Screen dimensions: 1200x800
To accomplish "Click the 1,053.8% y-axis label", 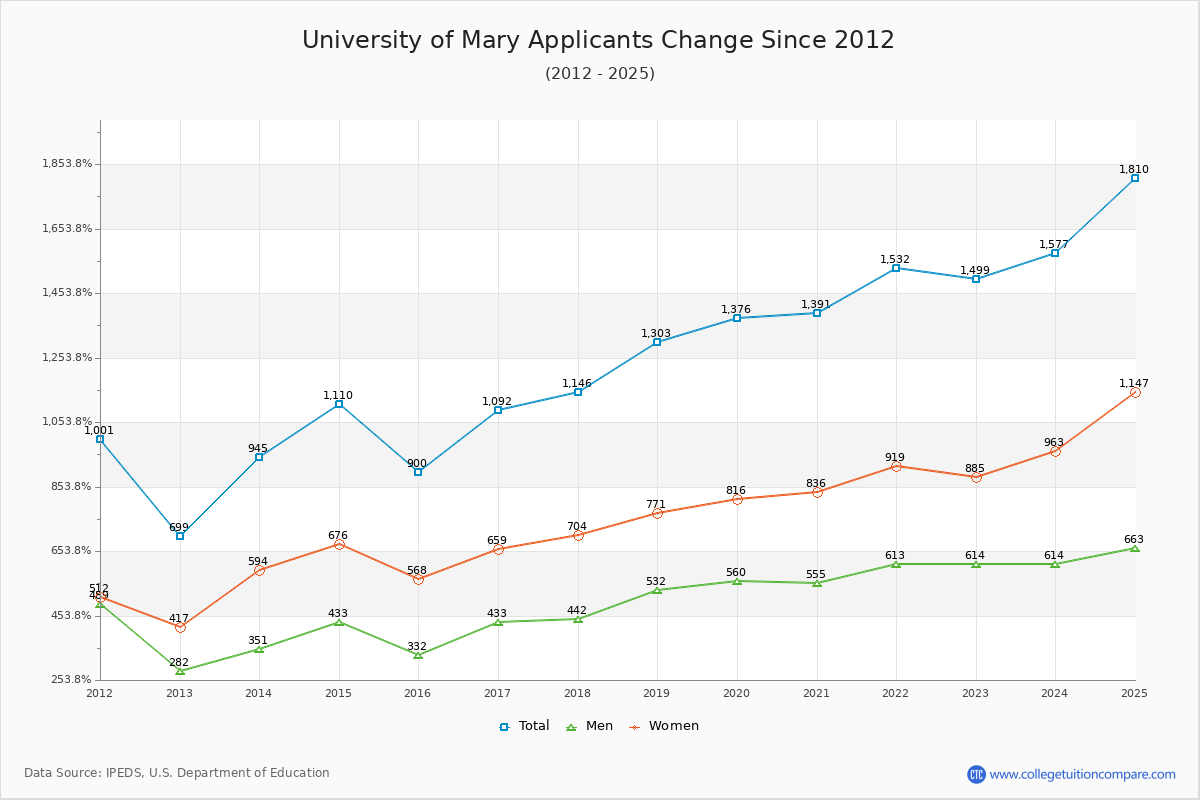I will [67, 422].
